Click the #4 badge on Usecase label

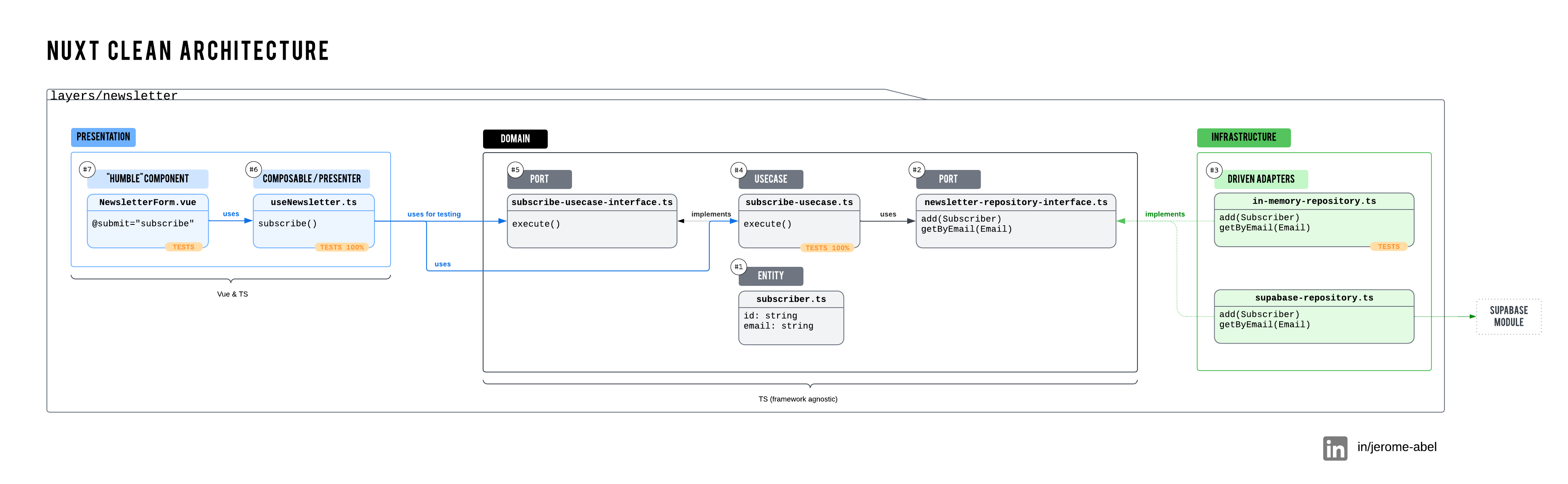click(738, 170)
